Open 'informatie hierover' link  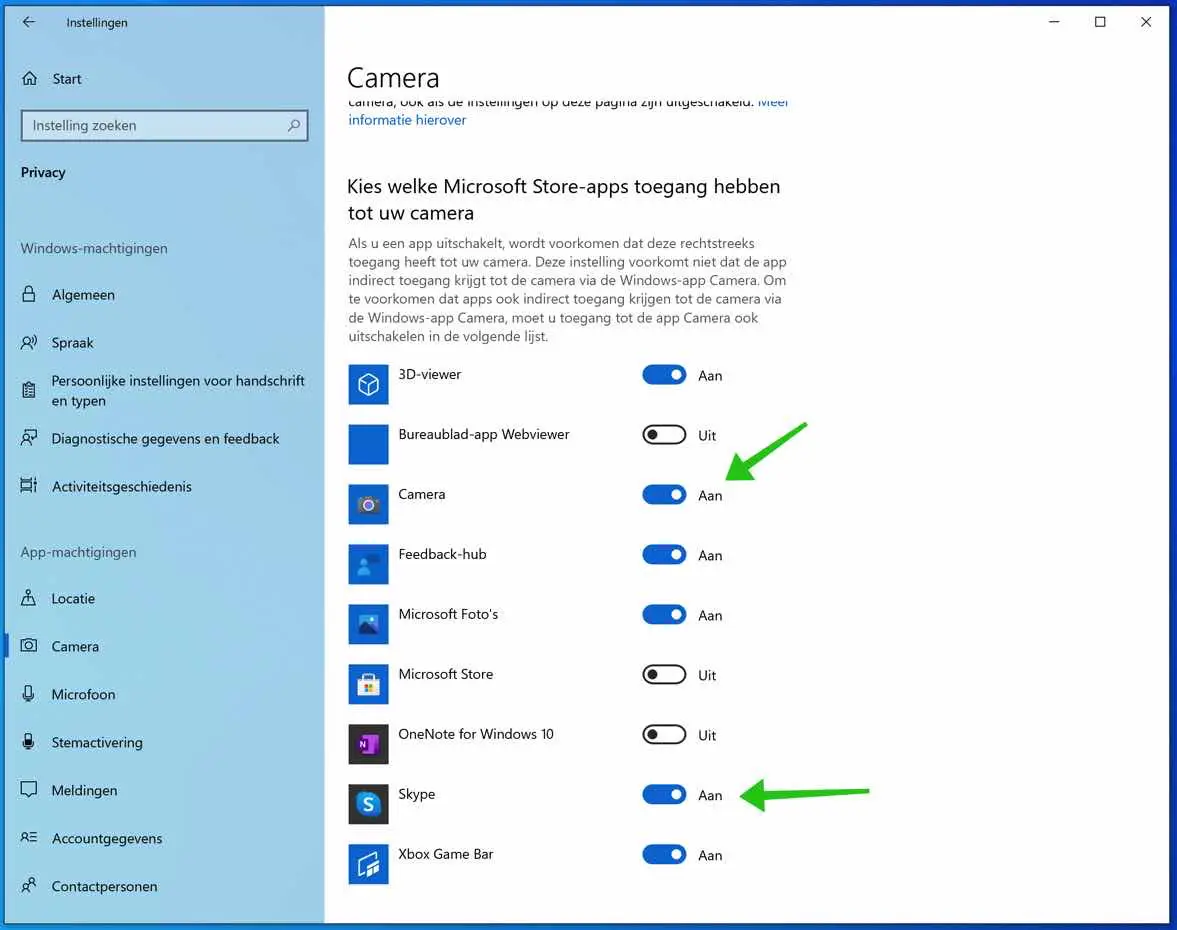pos(407,120)
